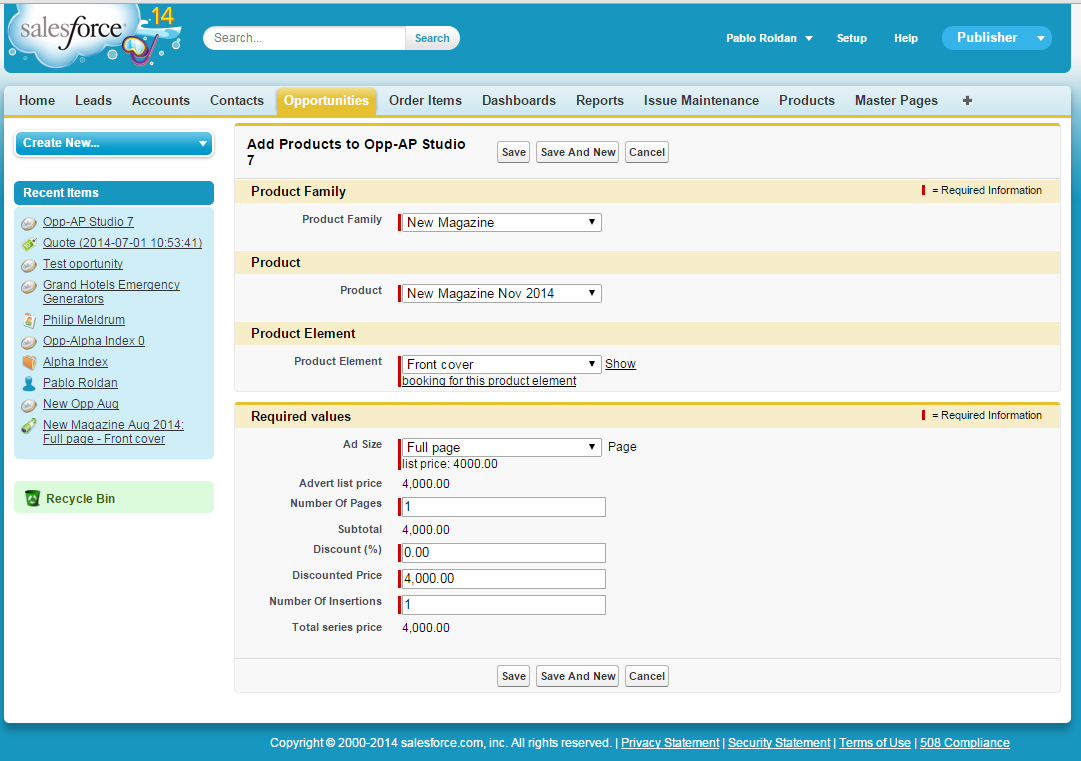Click the top Cancel button
Viewport: 1081px width, 761px height.
[647, 152]
